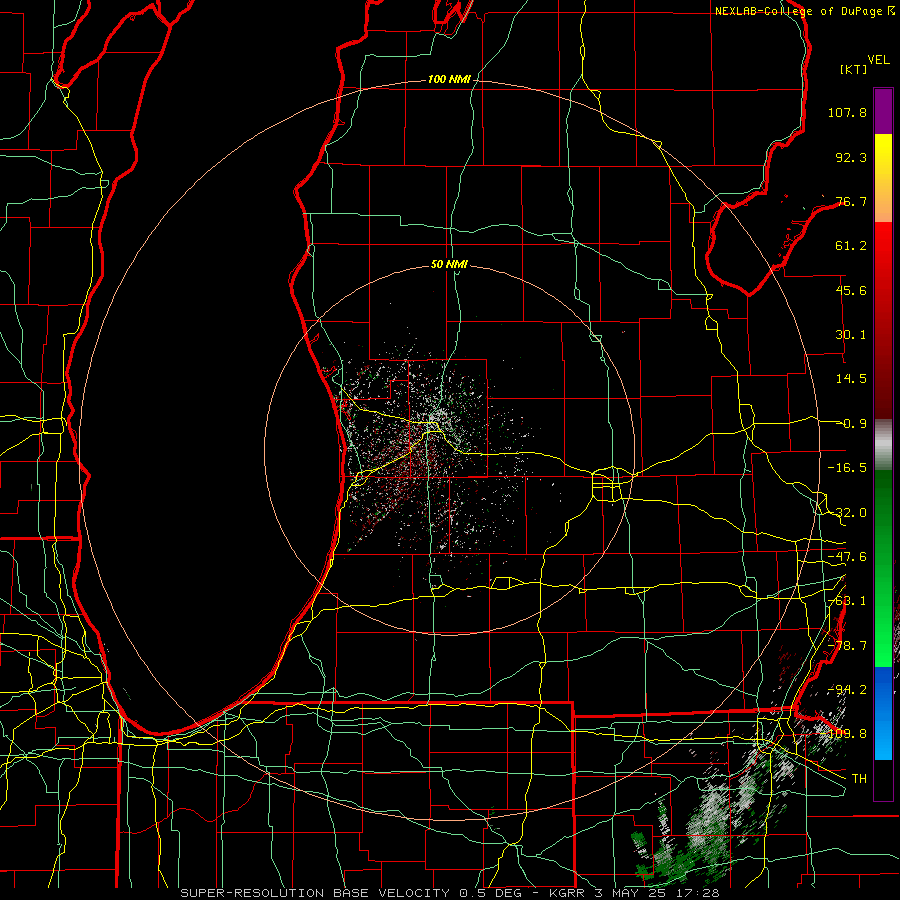Click the -47.6 velocity scale value
900x900 pixels.
847,557
